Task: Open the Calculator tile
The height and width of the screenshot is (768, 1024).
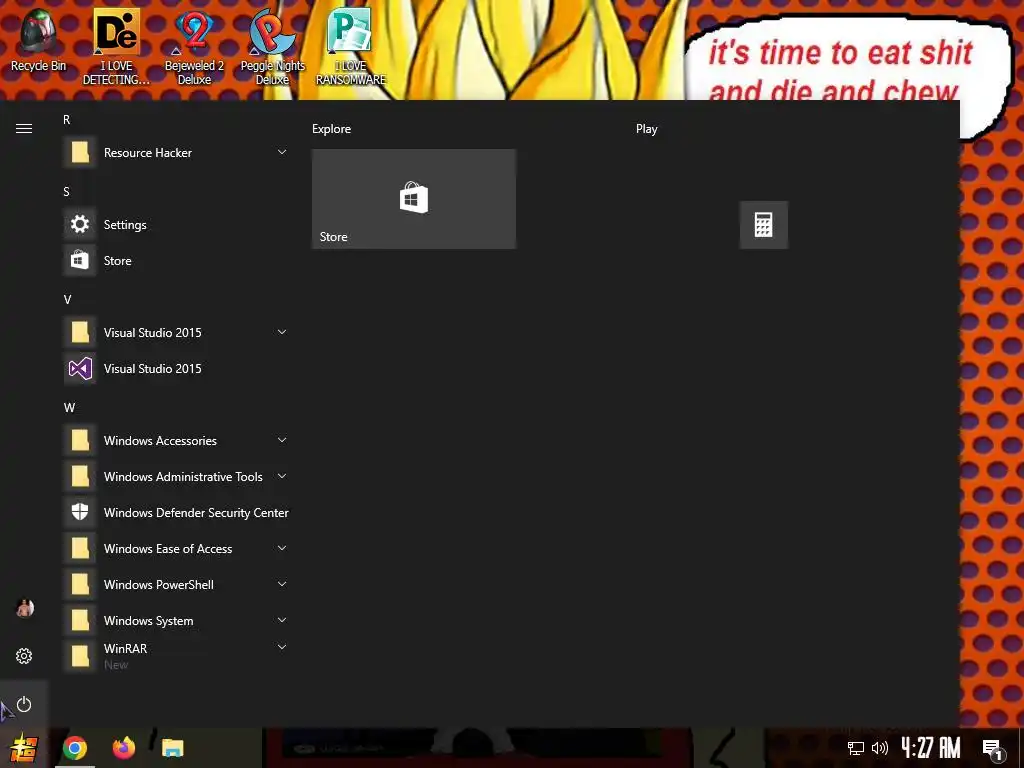Action: tap(763, 225)
